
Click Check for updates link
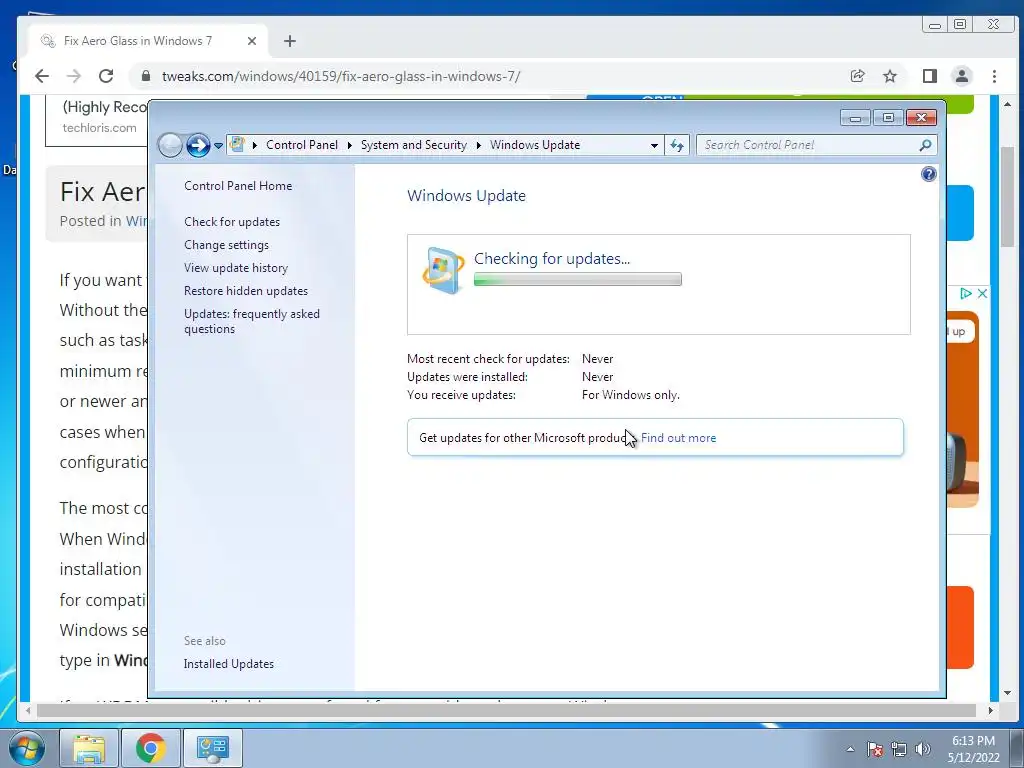tap(232, 222)
